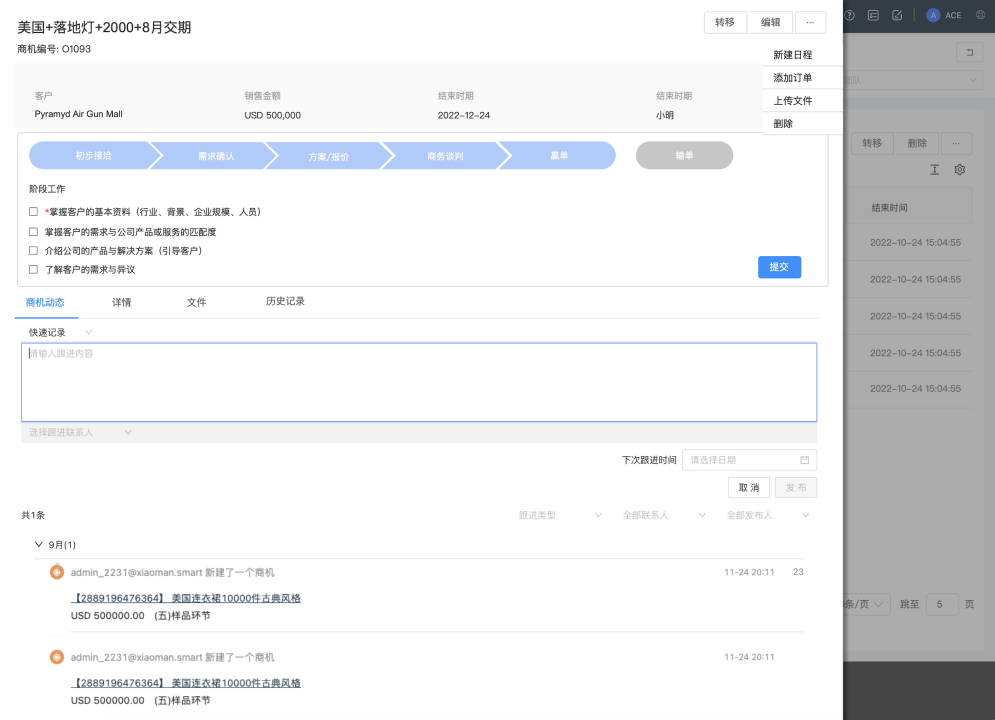Check 介绍公司的产品与解决方案 task checkbox
Viewport: 995px width, 720px height.
pyautogui.click(x=34, y=251)
